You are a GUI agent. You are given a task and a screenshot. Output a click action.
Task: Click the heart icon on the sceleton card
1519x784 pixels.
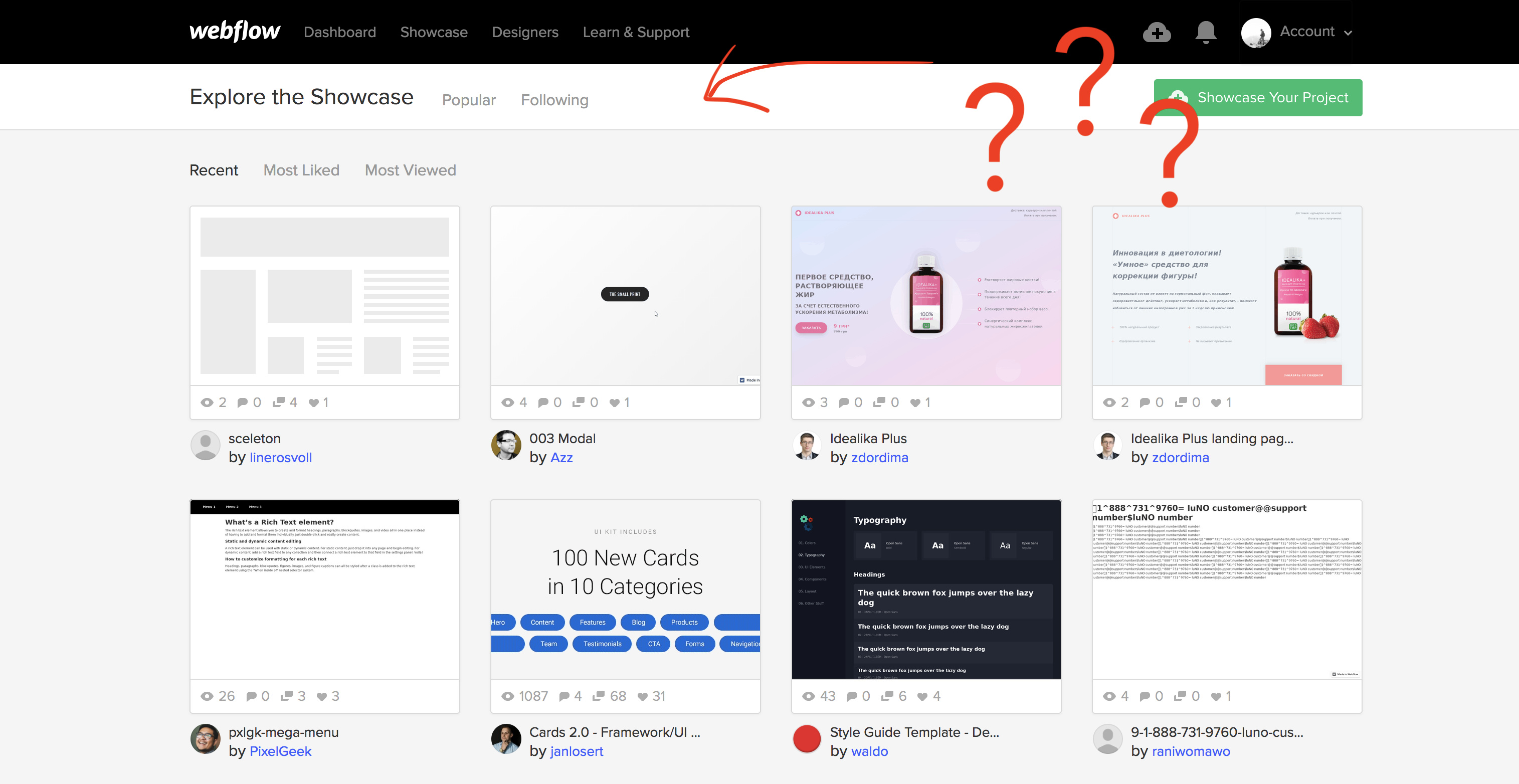coord(314,403)
